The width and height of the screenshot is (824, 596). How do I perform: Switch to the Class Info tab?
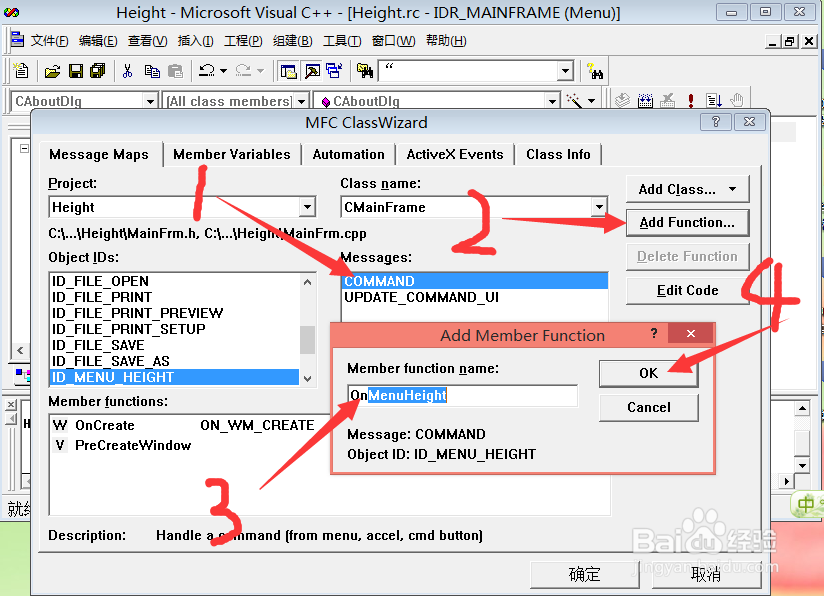click(x=558, y=154)
